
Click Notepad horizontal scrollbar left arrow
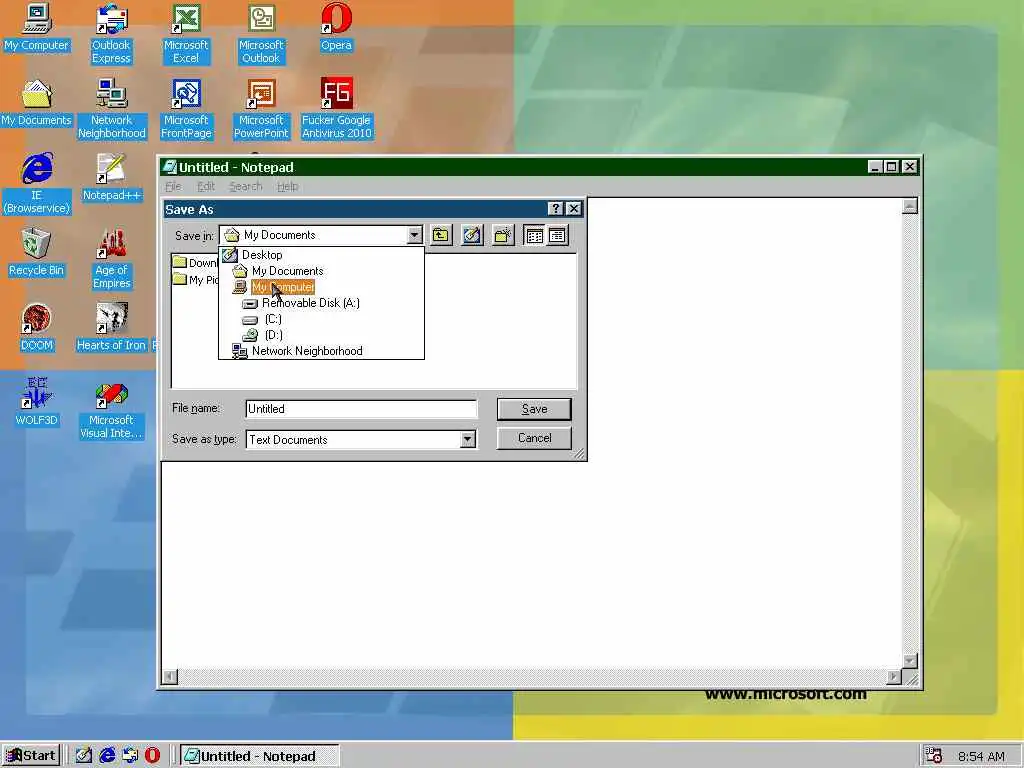(170, 677)
